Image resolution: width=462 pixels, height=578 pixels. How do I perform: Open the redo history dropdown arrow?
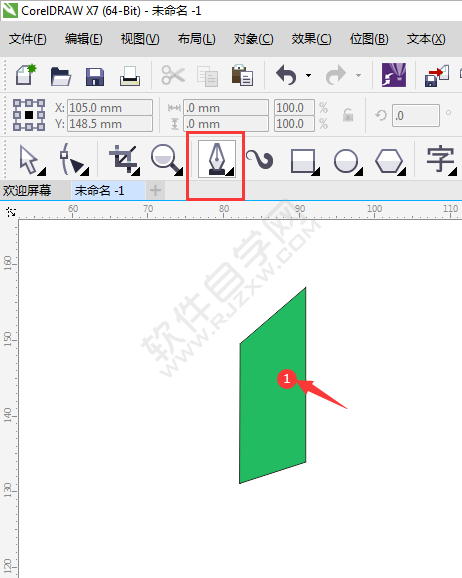[x=358, y=76]
